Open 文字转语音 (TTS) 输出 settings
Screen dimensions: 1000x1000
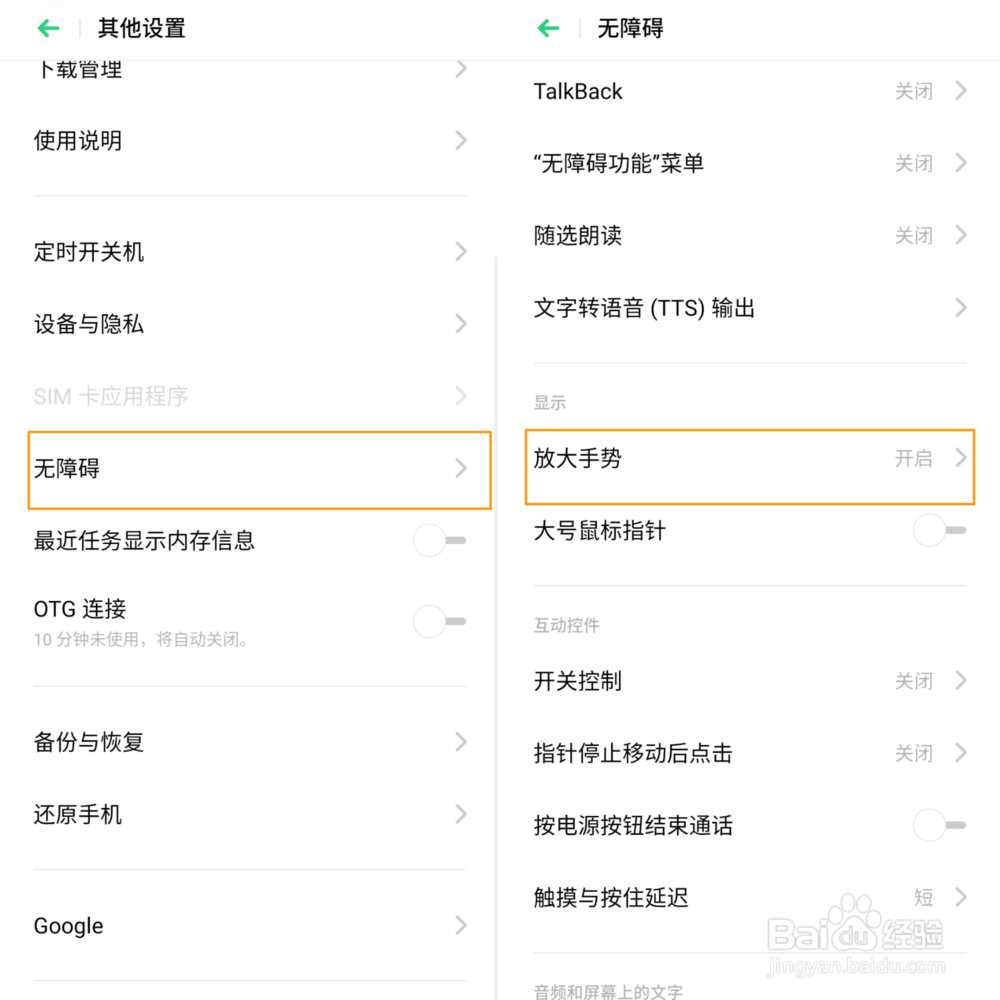pos(750,308)
